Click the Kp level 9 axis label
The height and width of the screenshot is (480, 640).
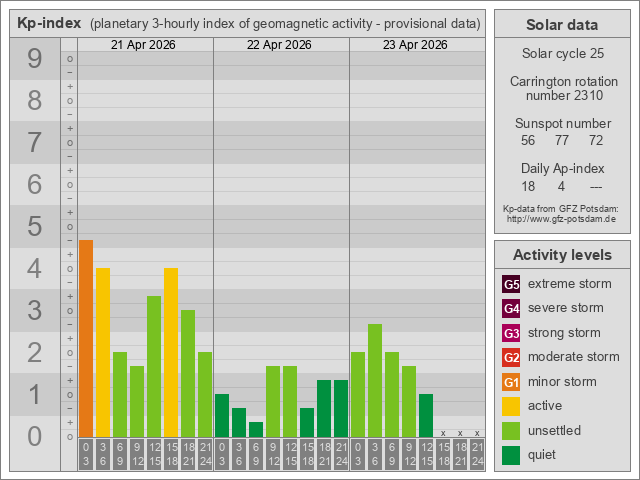pos(35,60)
